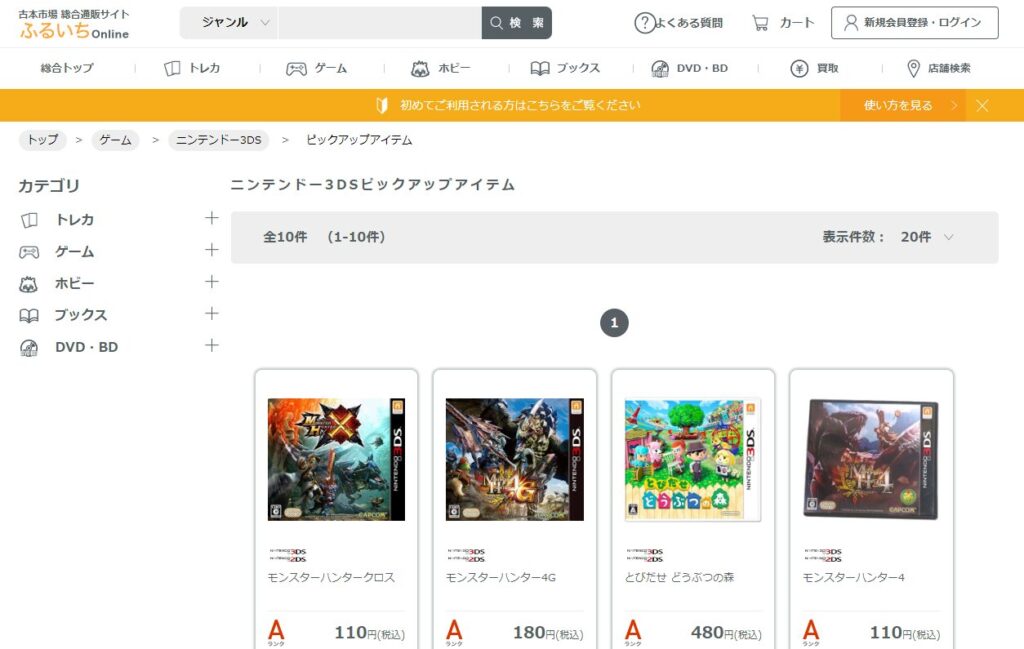Open the DVD・BD label in the top navigation
Viewport: 1024px width, 649px height.
702,69
